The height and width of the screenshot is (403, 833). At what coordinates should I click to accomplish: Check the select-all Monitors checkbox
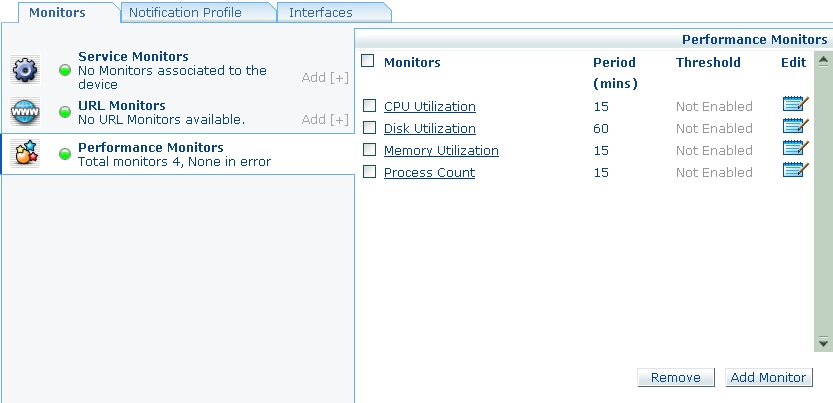(x=368, y=61)
